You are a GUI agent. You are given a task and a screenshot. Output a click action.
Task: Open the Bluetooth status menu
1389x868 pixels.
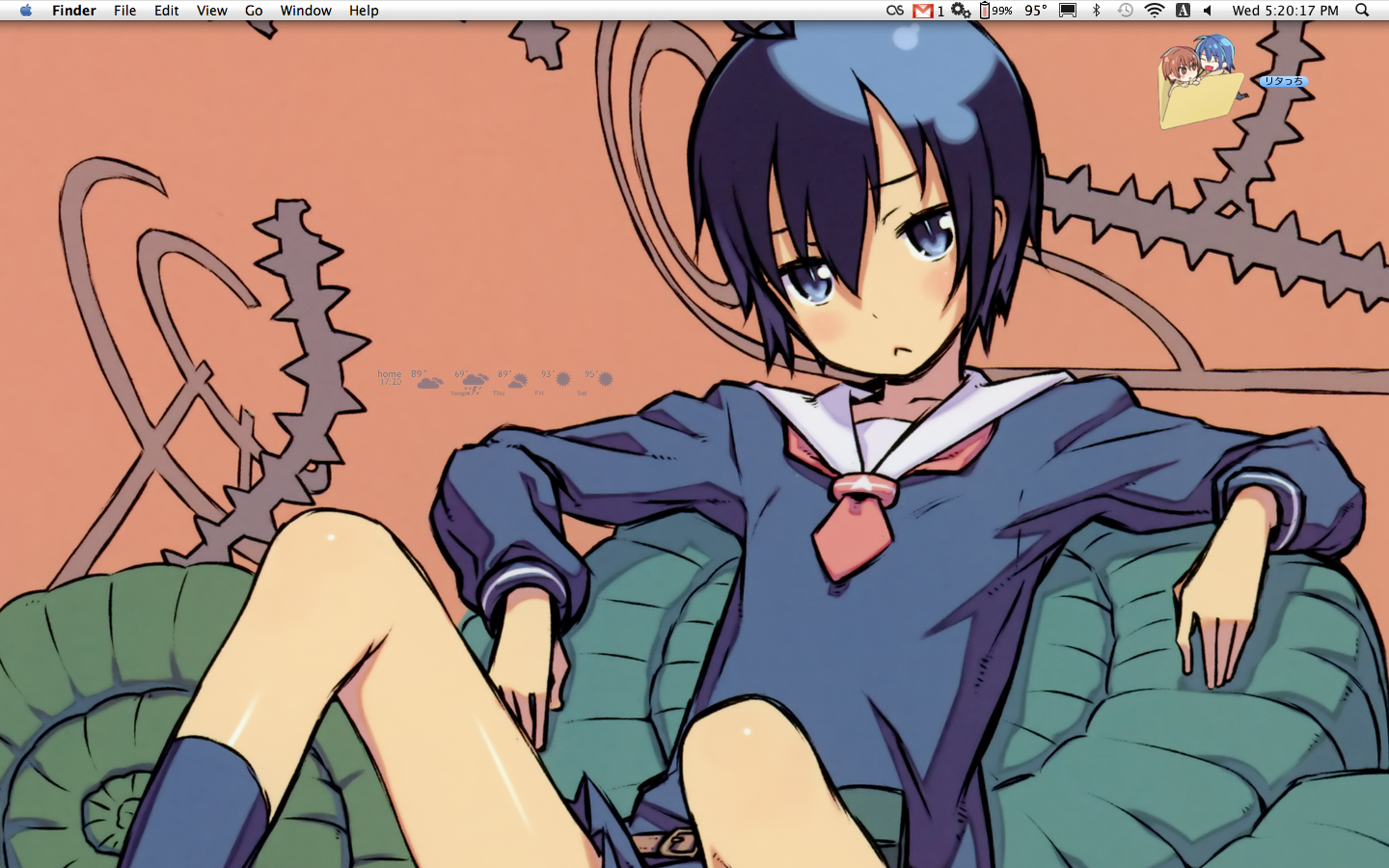(1097, 11)
